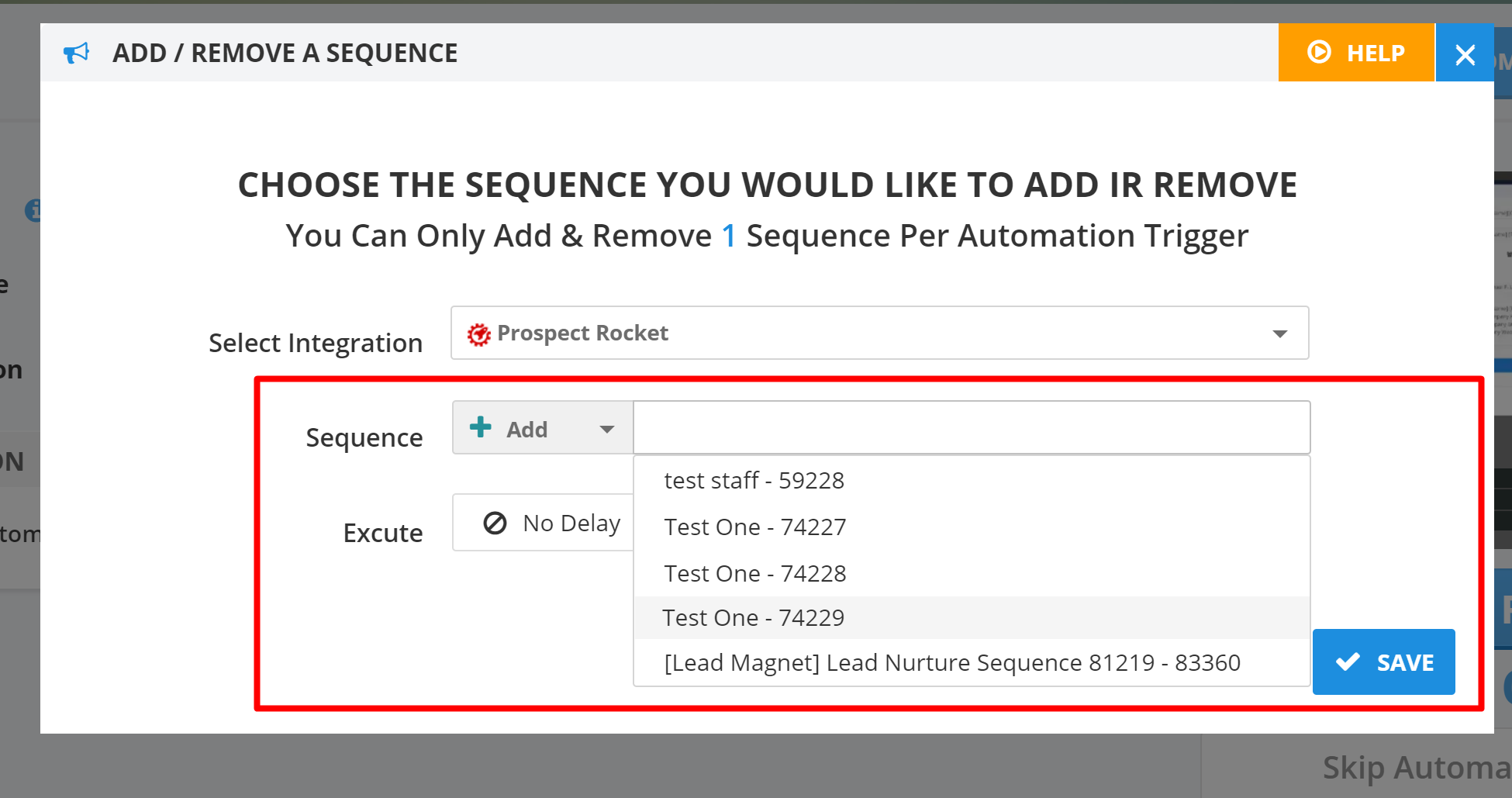Choose the Lead Magnet Lead Nurture Sequence option
The image size is (1512, 798).
[x=951, y=663]
